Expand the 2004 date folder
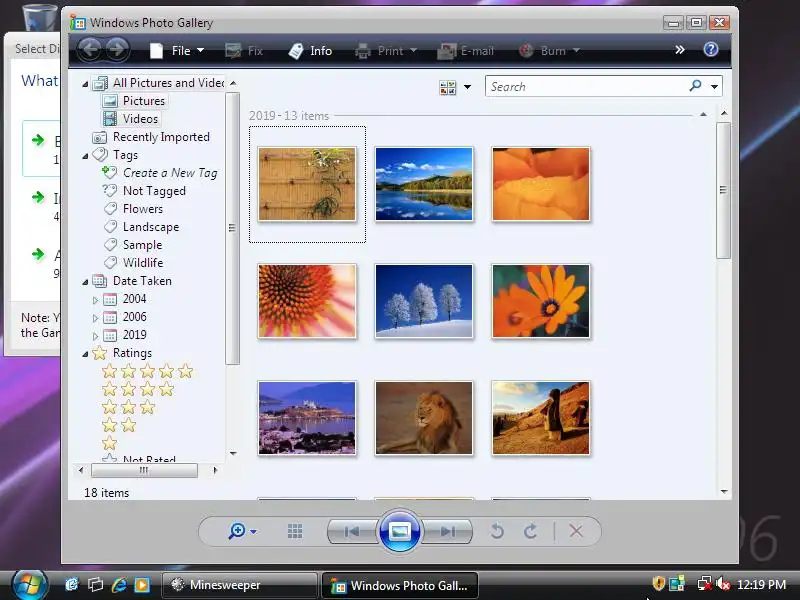The image size is (800, 600). [95, 300]
